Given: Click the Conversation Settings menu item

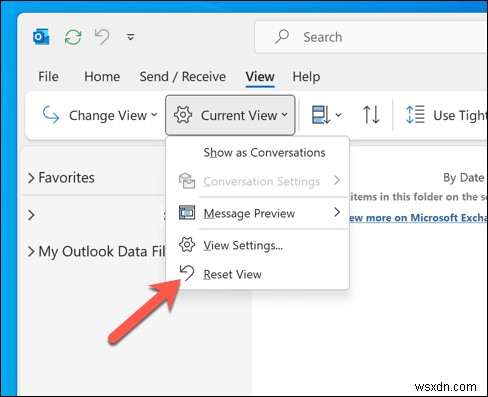Looking at the screenshot, I should point(257,181).
